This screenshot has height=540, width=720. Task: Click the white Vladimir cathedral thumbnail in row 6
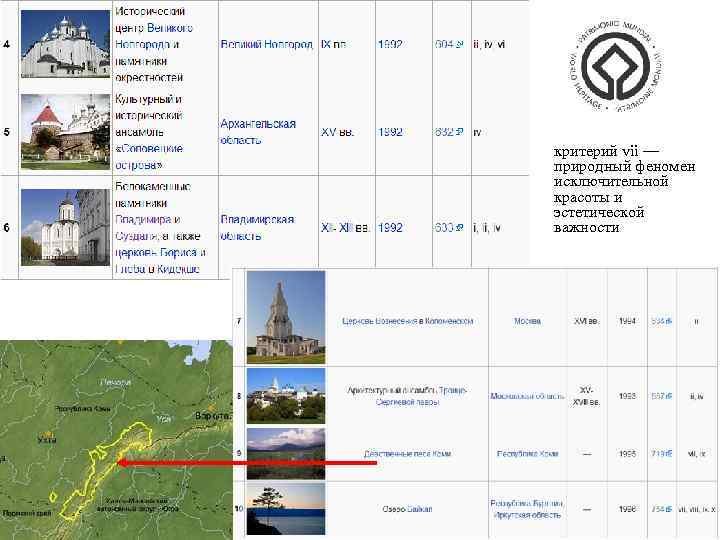coord(66,228)
